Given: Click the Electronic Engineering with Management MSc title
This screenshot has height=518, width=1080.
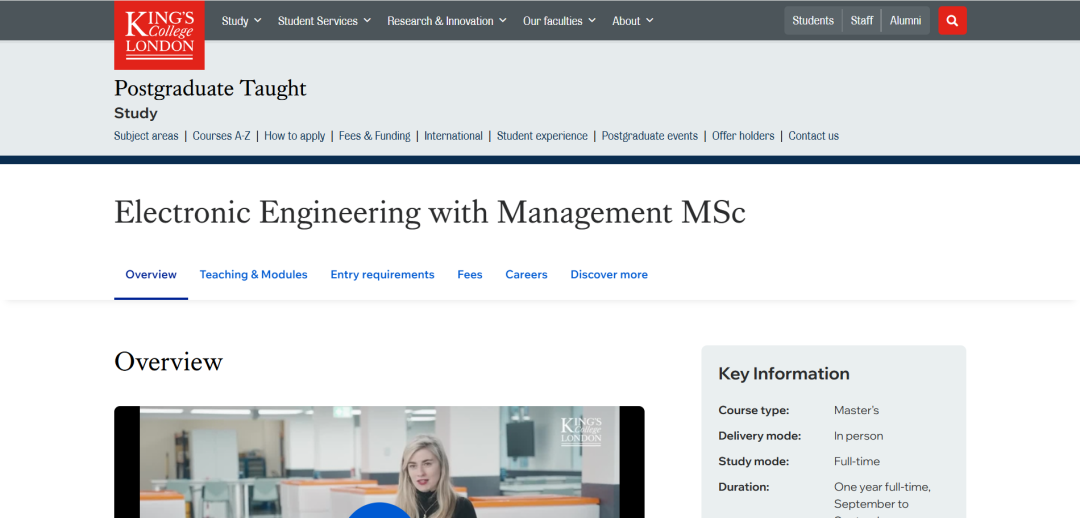Looking at the screenshot, I should tap(430, 212).
